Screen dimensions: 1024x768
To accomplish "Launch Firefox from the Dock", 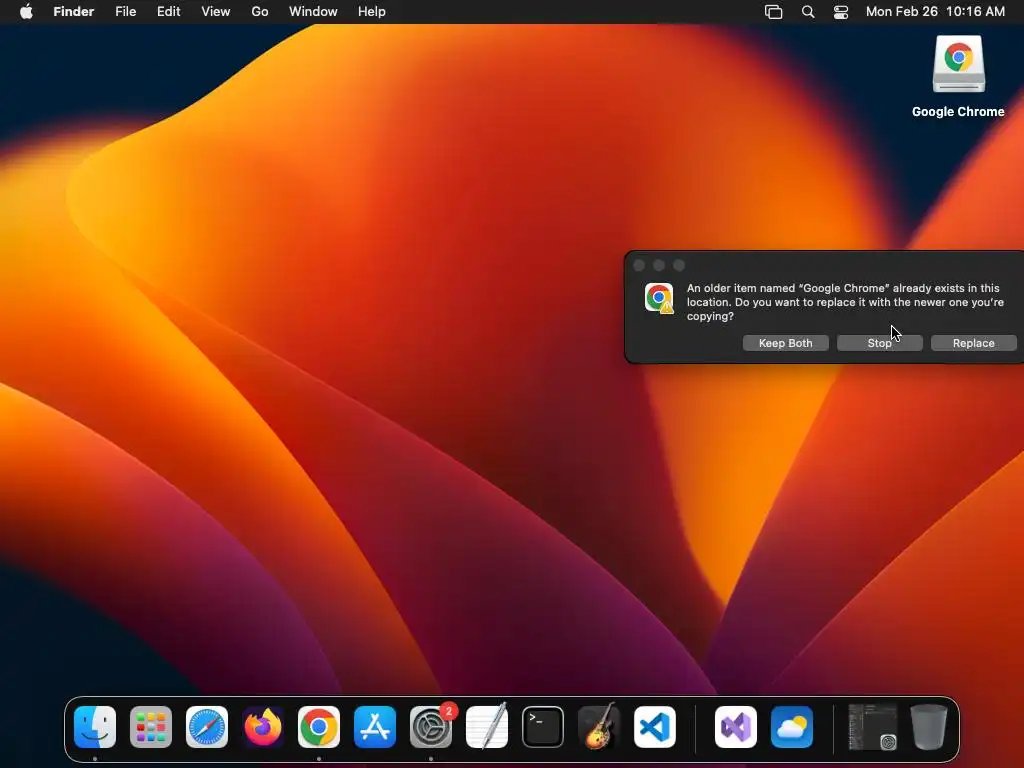I will (263, 727).
